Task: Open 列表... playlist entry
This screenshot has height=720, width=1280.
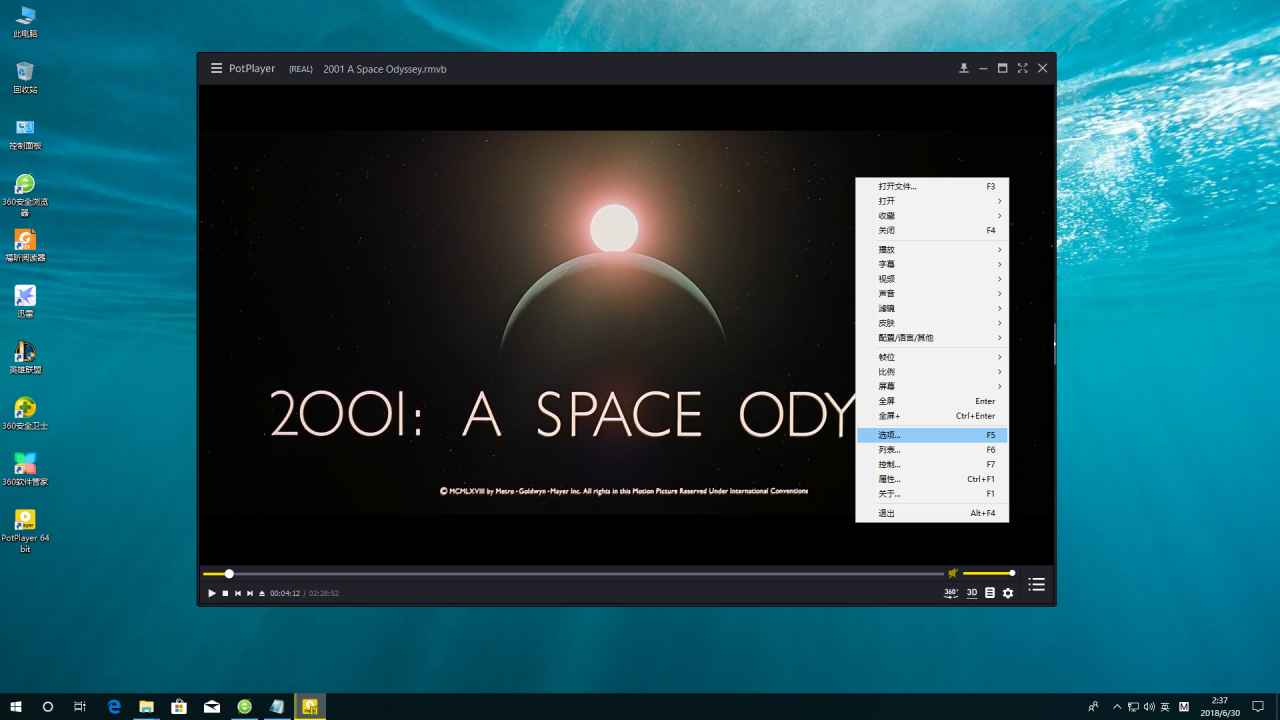Action: (932, 450)
